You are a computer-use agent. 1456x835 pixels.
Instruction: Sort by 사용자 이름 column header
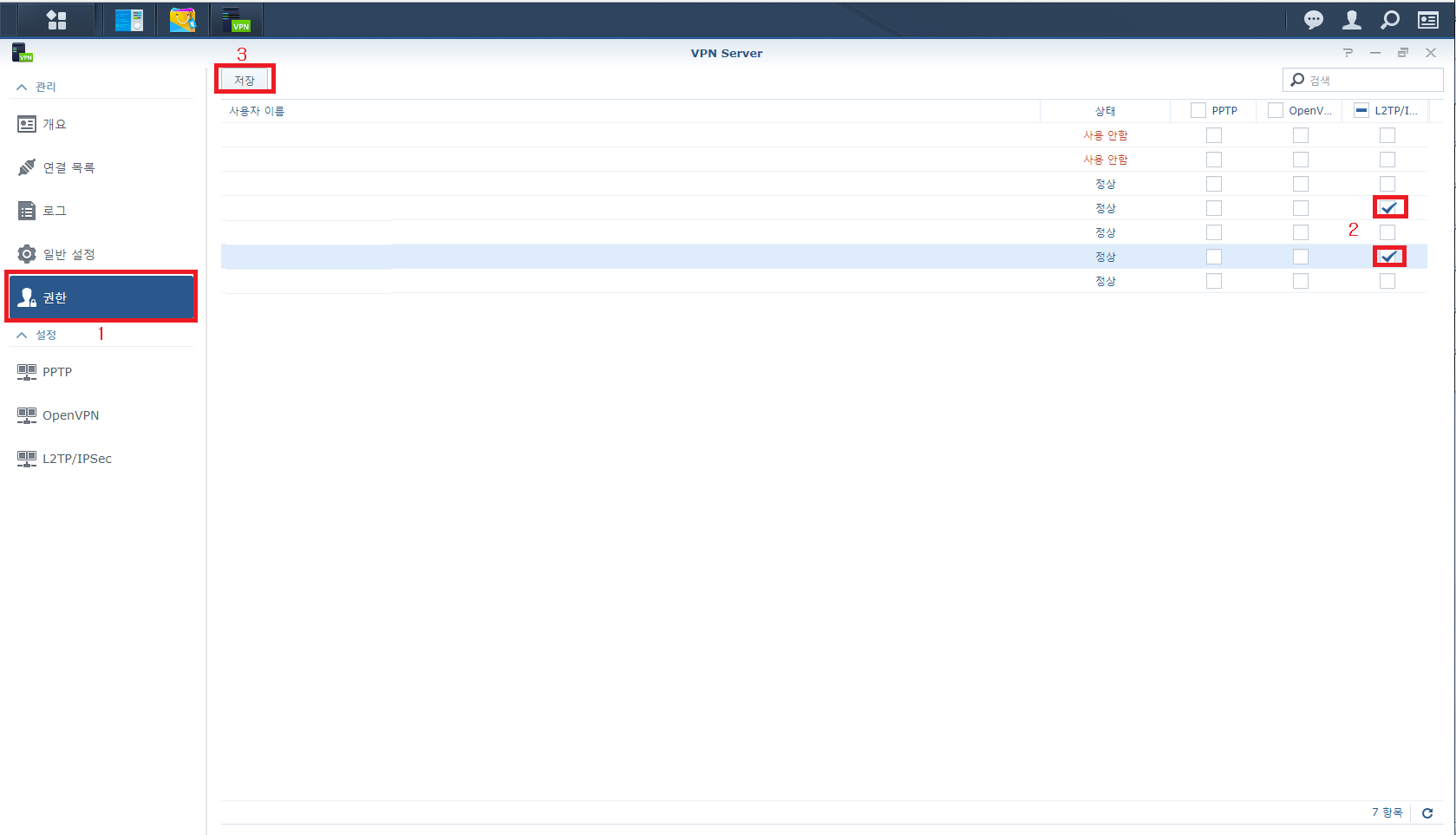630,111
